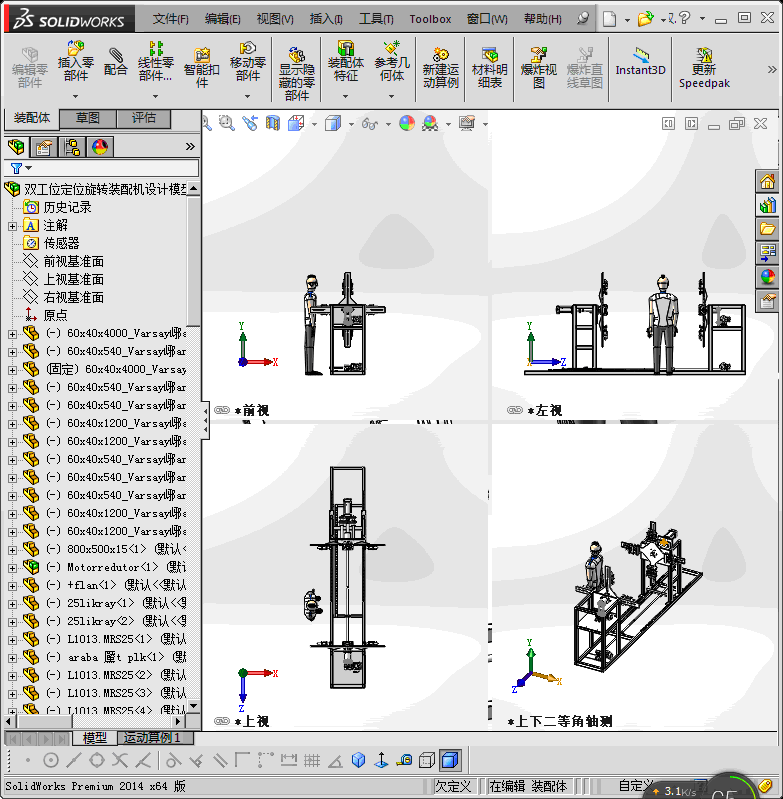This screenshot has width=783, height=799.
Task: Expand toolbar overflow chevron next to Speedpak
Action: click(x=772, y=69)
